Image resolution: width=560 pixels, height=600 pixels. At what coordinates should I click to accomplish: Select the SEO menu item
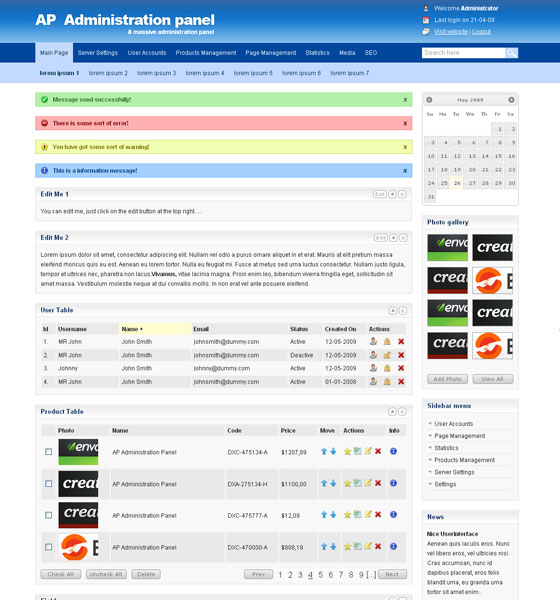pyautogui.click(x=371, y=53)
